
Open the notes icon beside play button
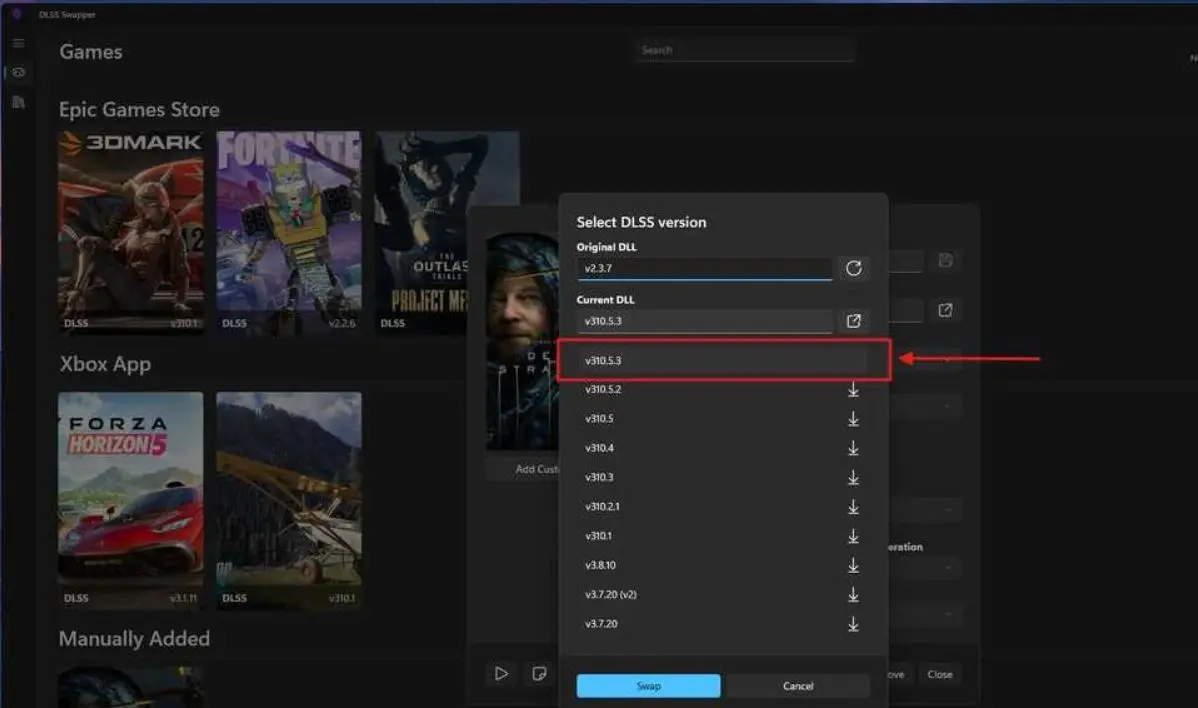click(539, 674)
